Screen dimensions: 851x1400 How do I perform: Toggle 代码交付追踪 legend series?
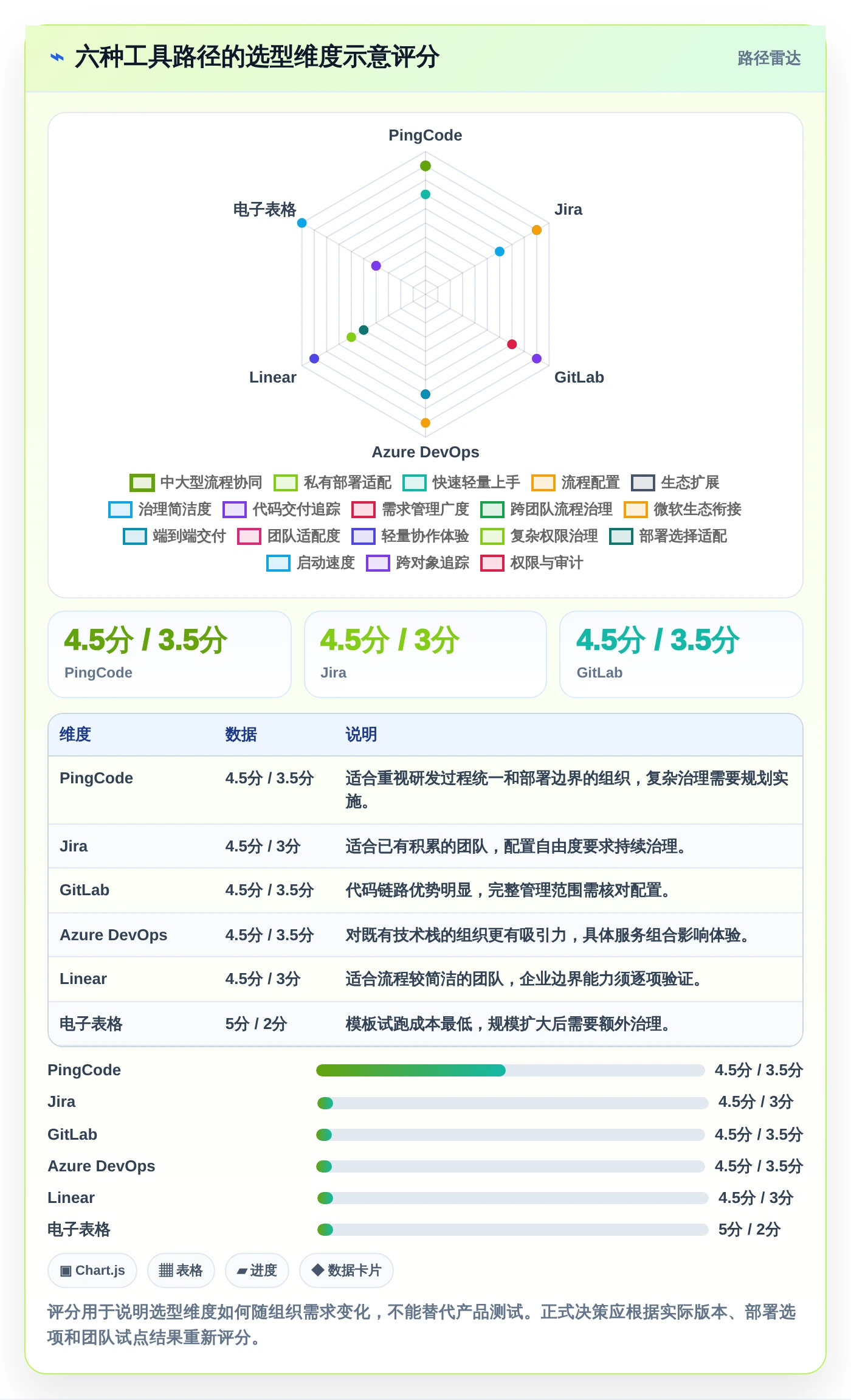click(281, 509)
